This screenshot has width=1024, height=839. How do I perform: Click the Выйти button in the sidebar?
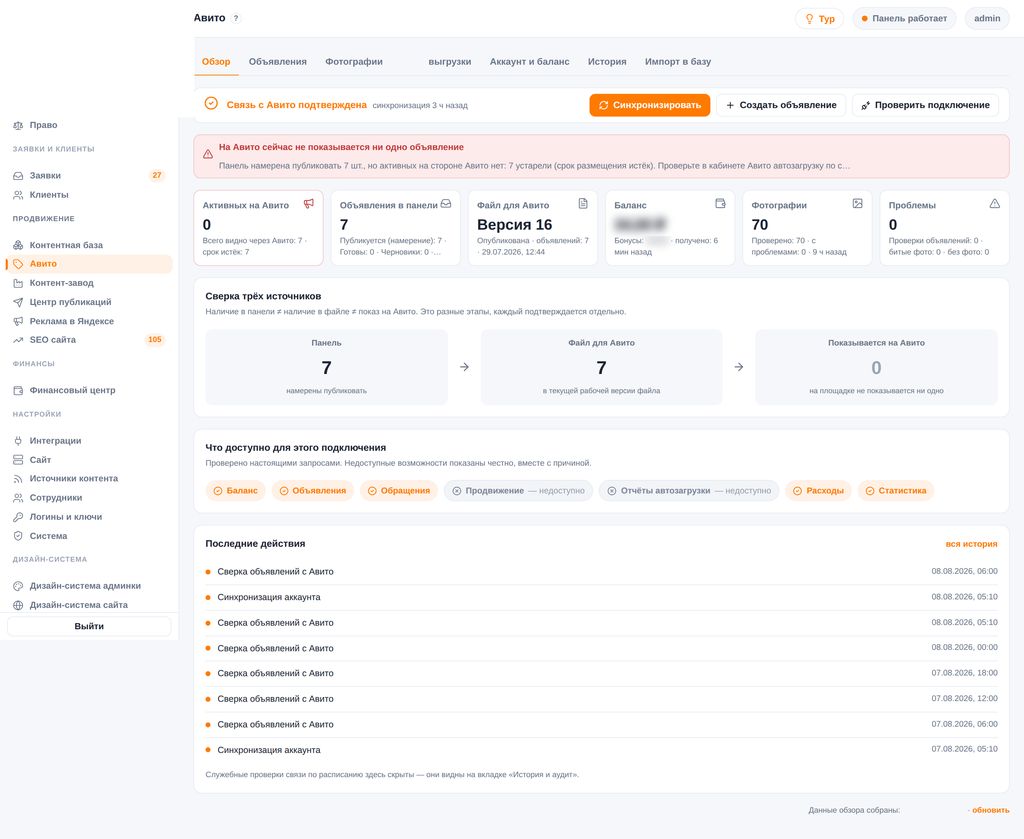coord(89,626)
